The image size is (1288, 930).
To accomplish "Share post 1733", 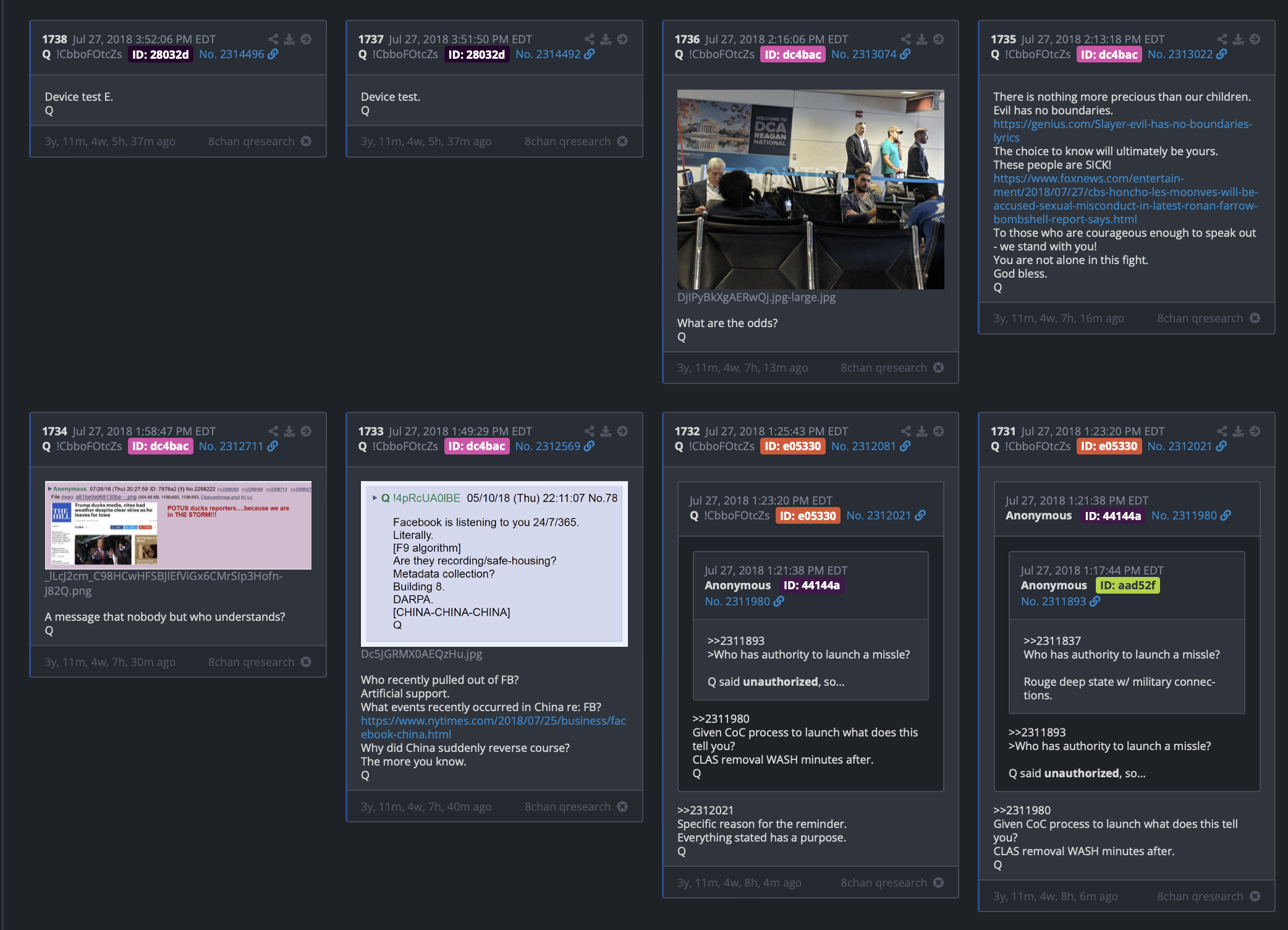I will [x=590, y=431].
